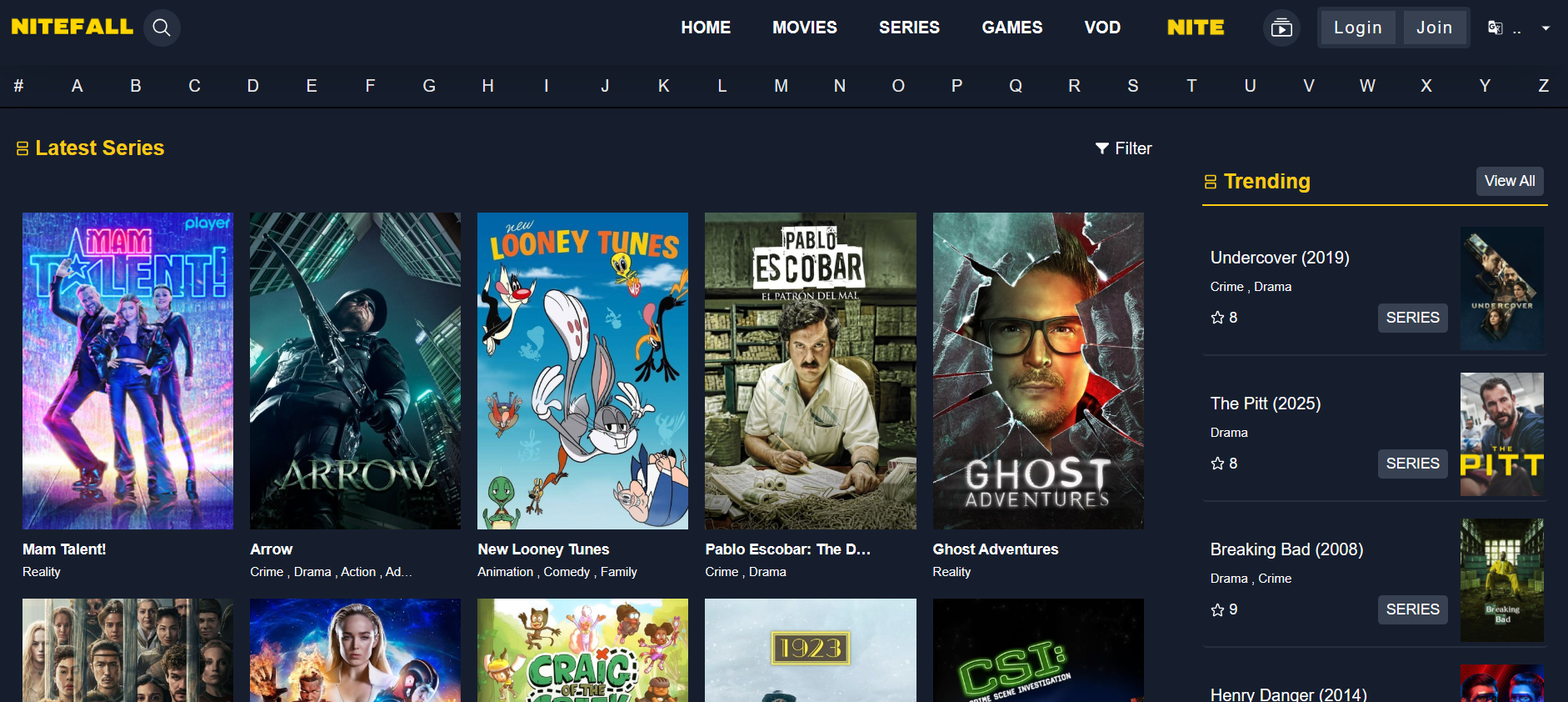This screenshot has width=1568, height=702.
Task: Filter titles by letter S
Action: point(1133,86)
